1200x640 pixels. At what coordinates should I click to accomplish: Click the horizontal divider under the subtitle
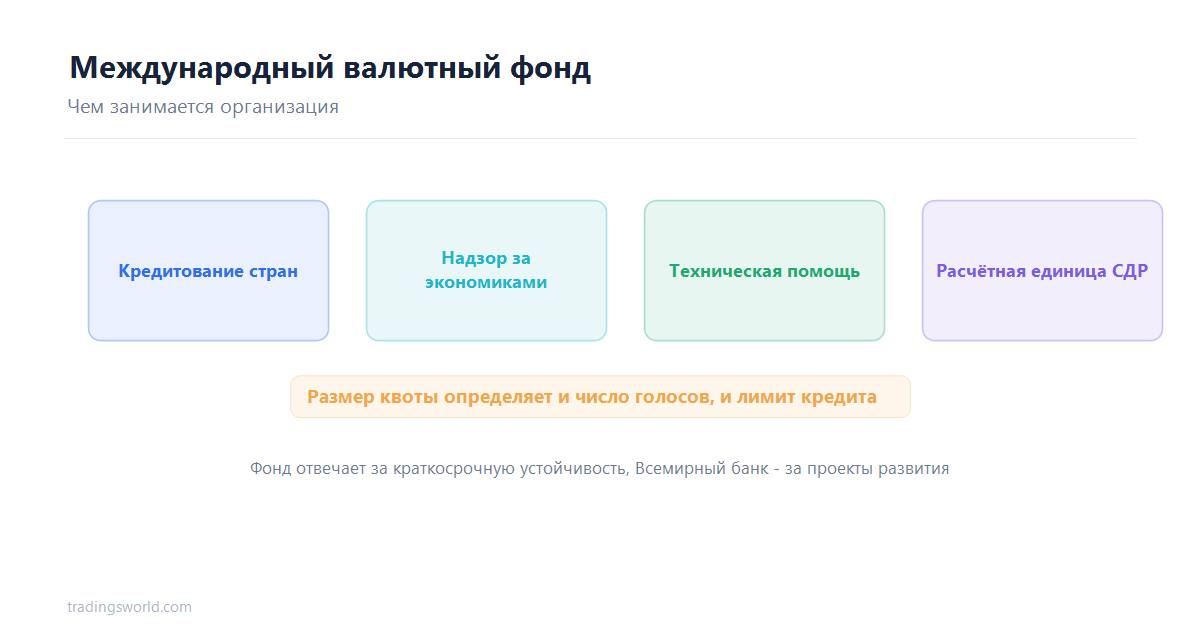600,138
